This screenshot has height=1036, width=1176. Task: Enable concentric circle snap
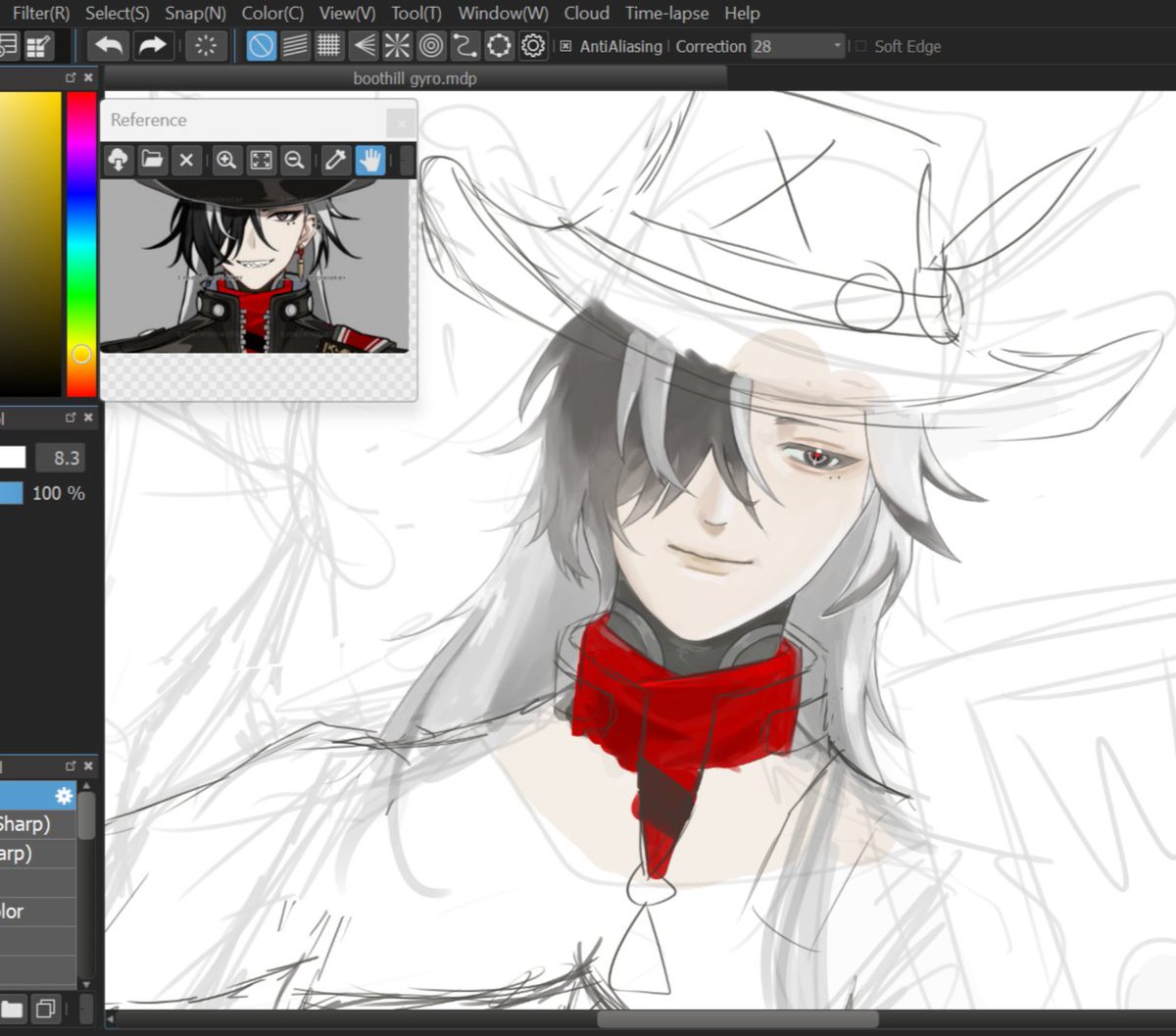click(431, 46)
